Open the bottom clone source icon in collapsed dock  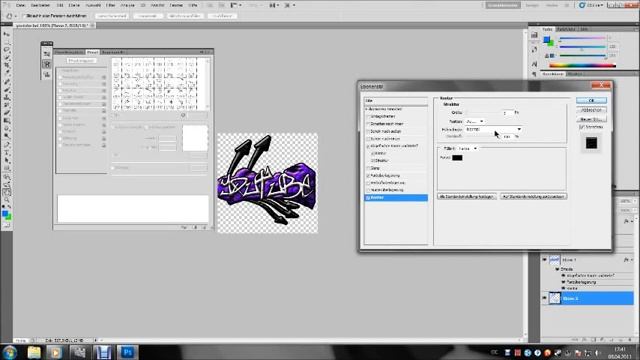point(47,74)
